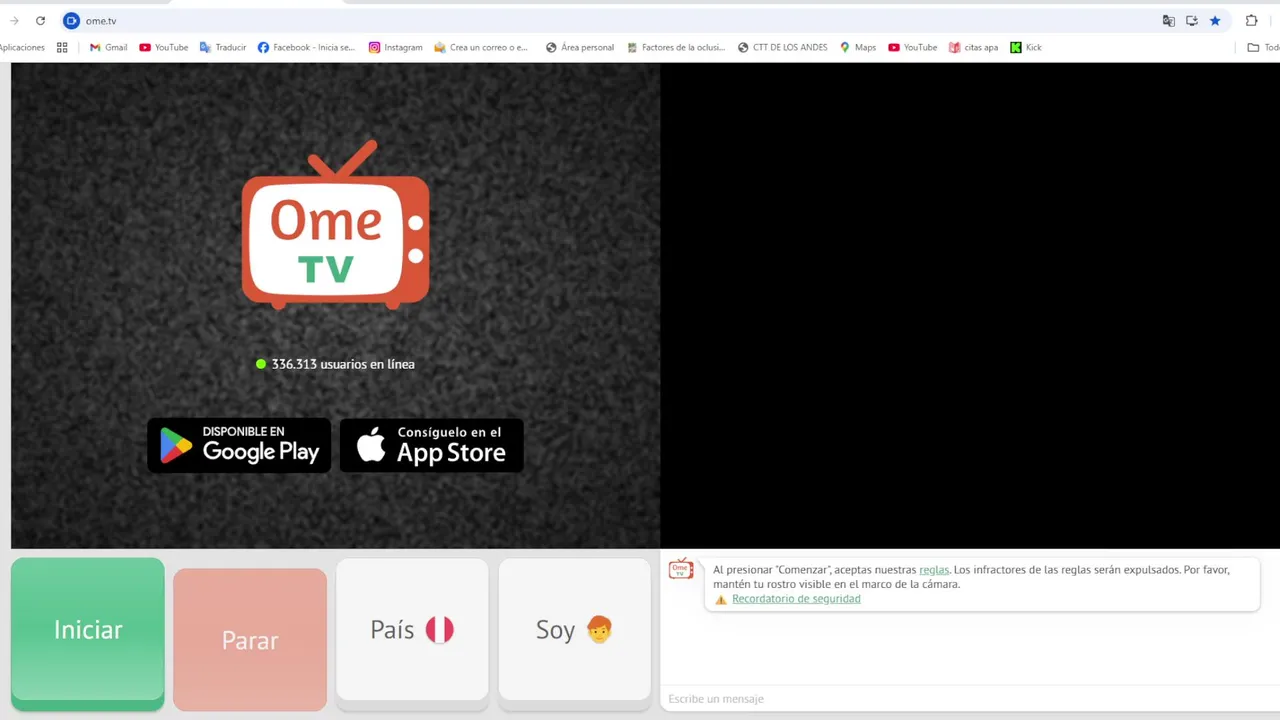
Task: Click the browser forward arrow
Action: point(14,20)
